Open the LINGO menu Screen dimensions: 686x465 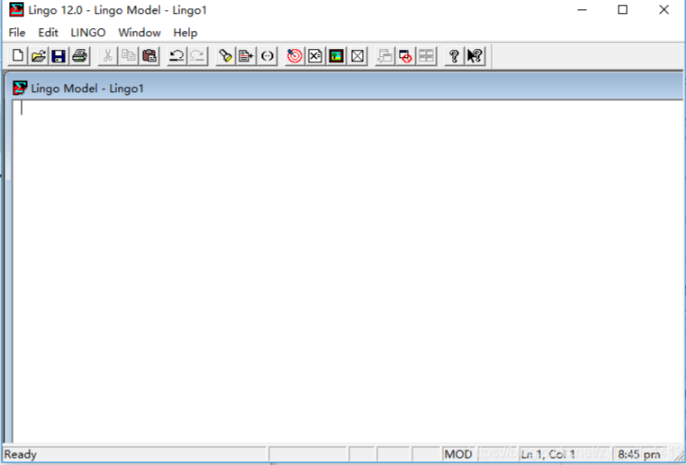tap(88, 32)
